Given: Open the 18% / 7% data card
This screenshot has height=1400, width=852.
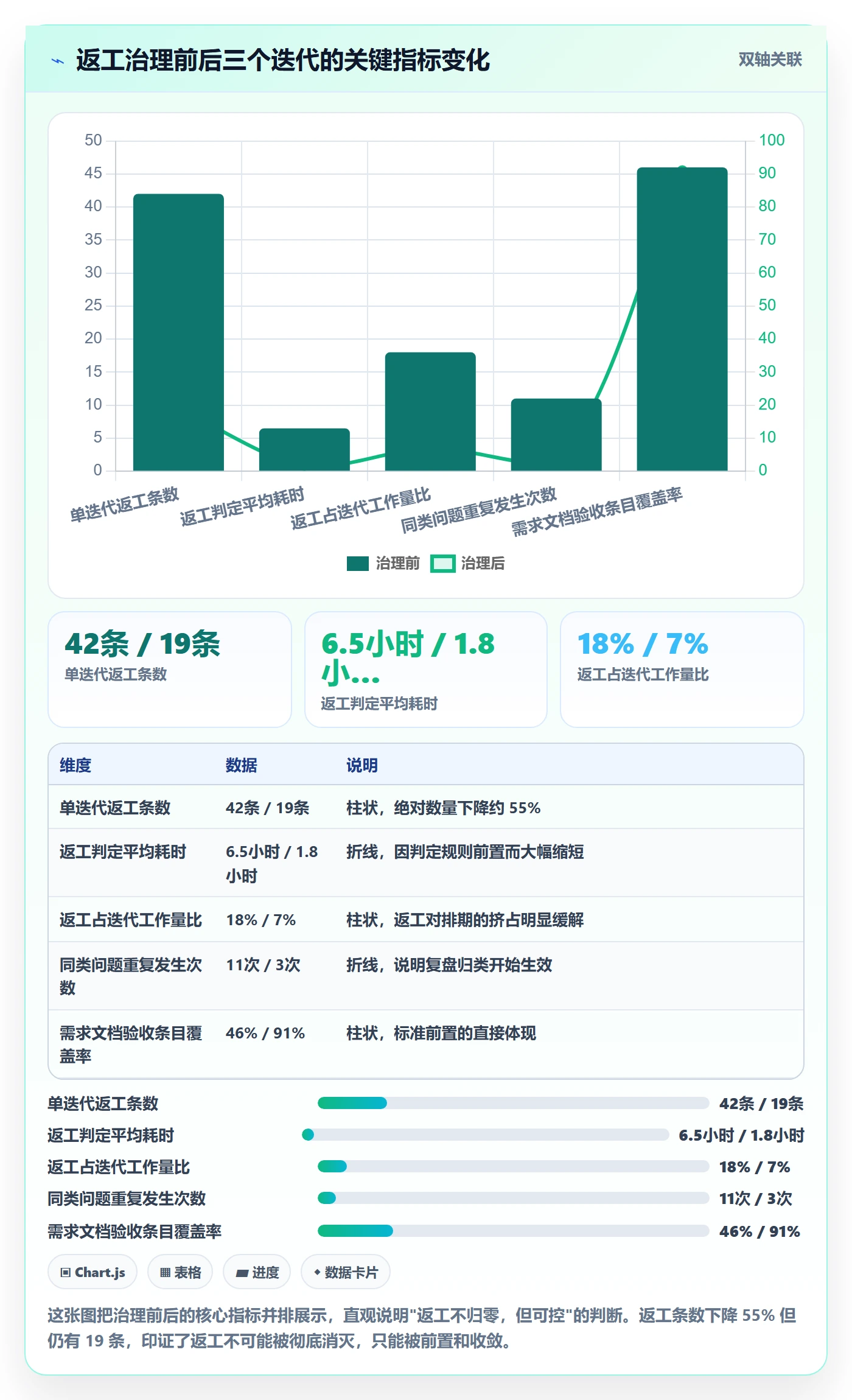Looking at the screenshot, I should click(x=682, y=669).
